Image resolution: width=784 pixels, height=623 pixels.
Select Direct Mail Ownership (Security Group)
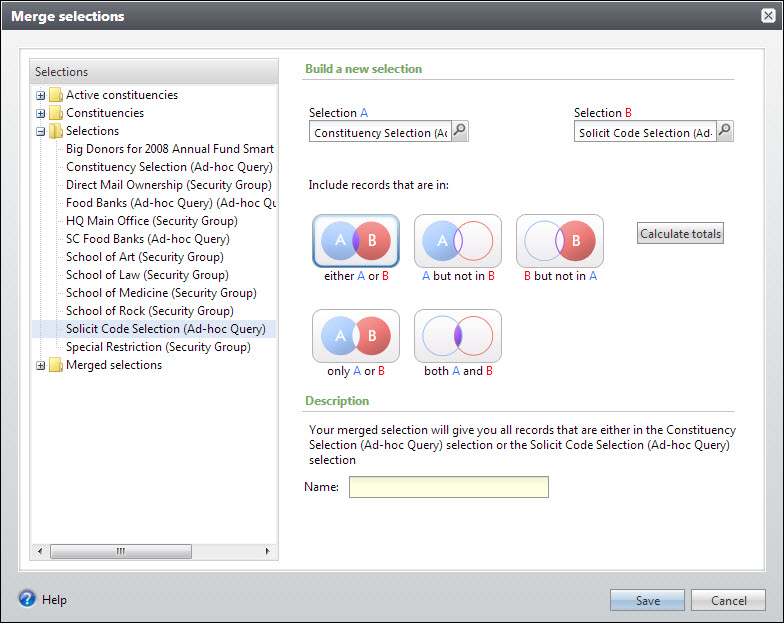(168, 185)
